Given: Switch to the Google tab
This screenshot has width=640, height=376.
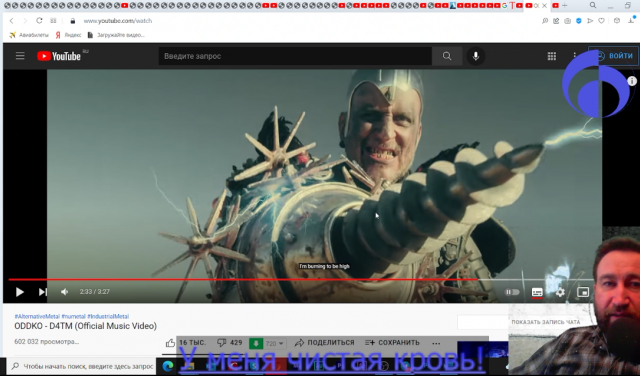Looking at the screenshot, I should point(504,5).
